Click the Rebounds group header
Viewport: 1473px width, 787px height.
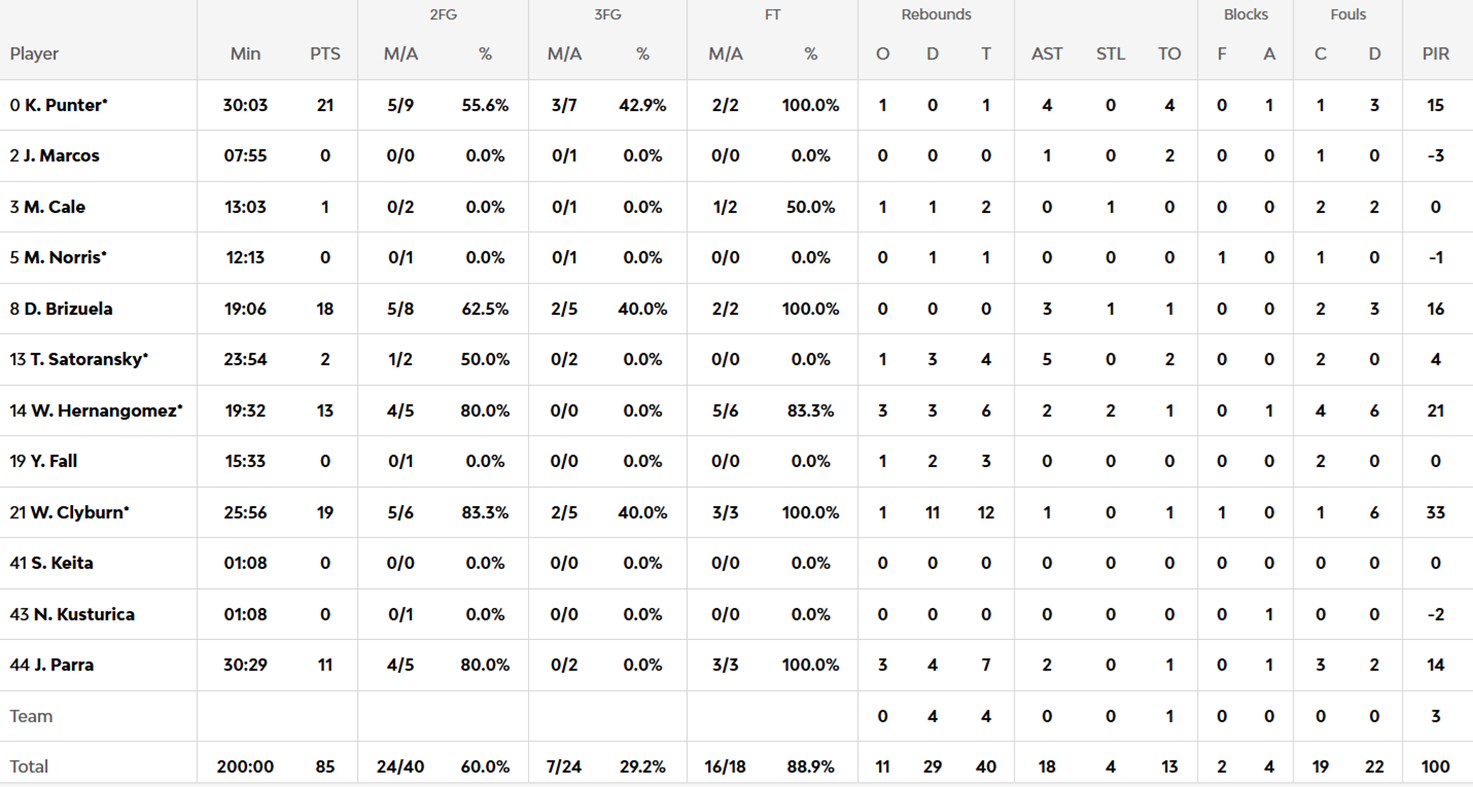(936, 15)
